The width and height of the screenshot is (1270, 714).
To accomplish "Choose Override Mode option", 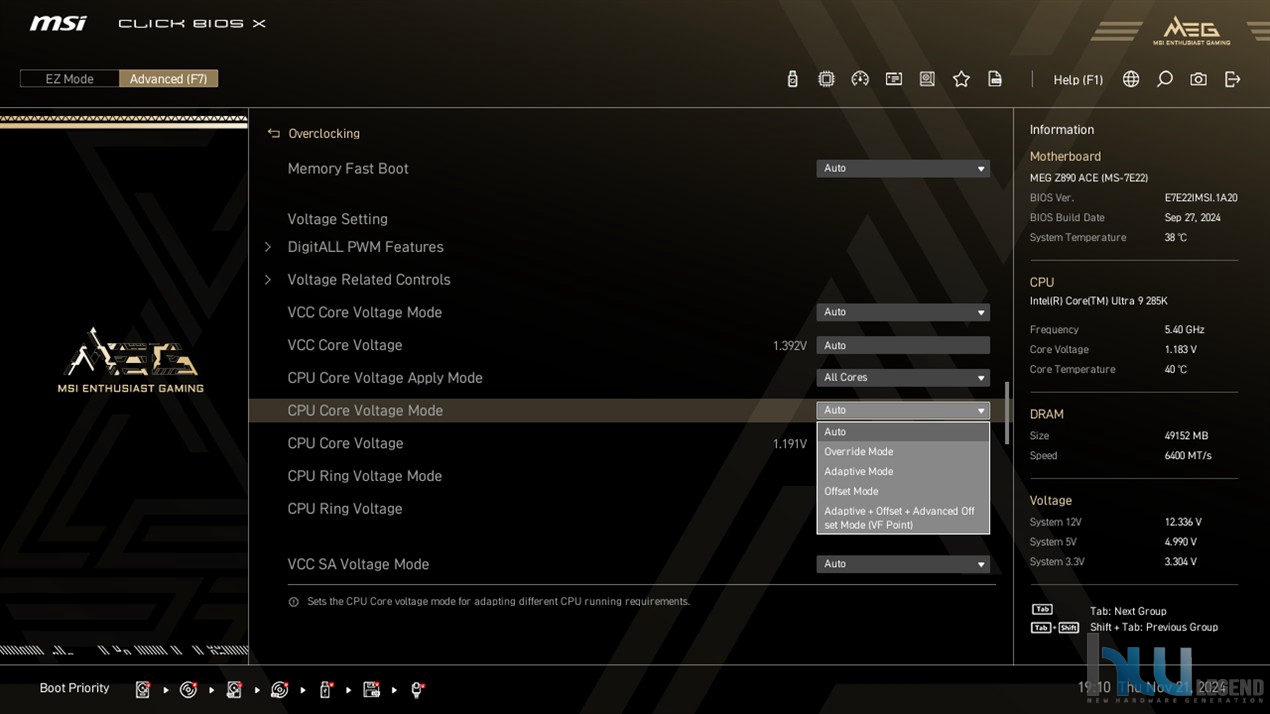I will [x=903, y=452].
